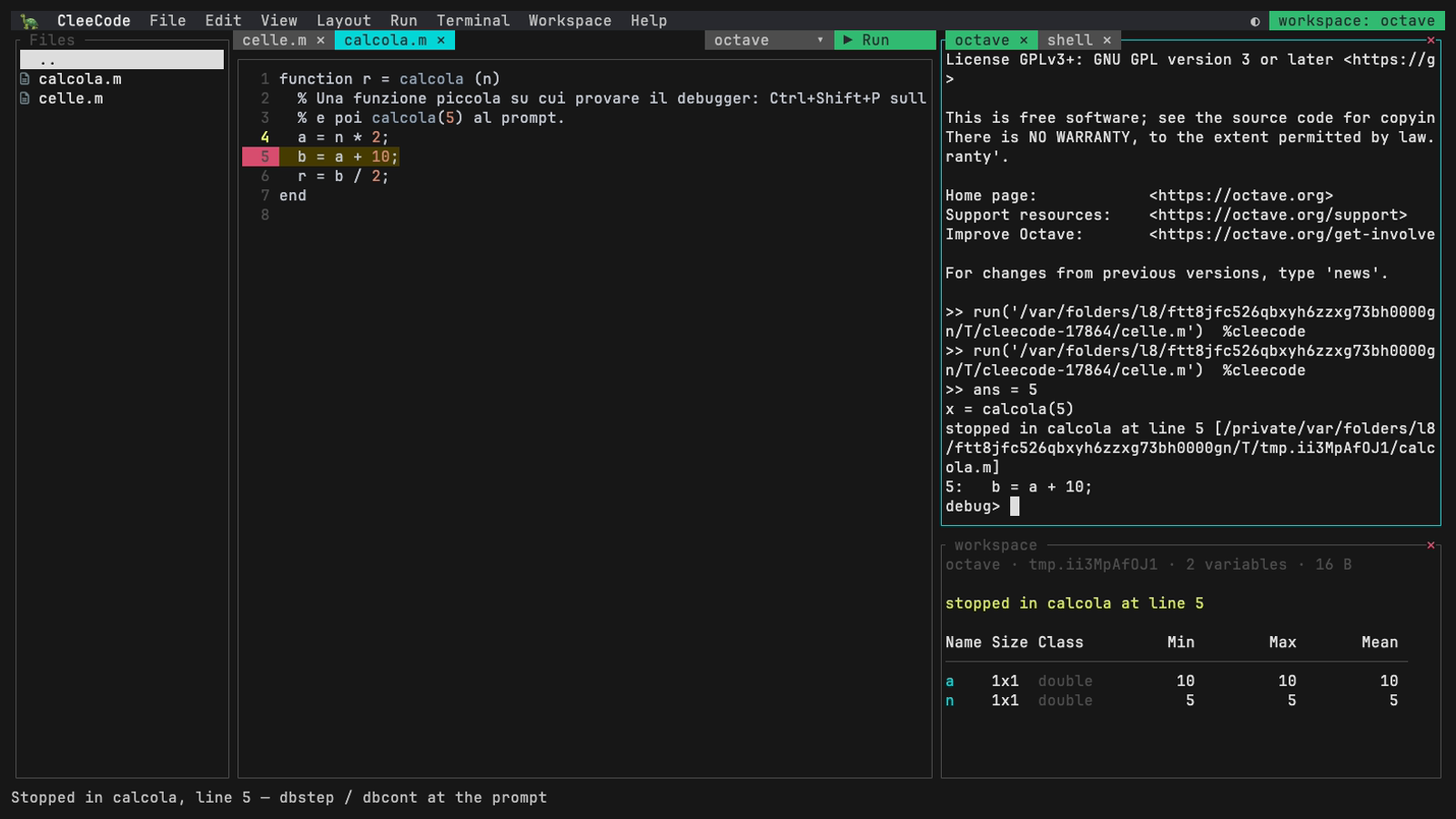
Task: Open the Run menu
Action: [403, 20]
